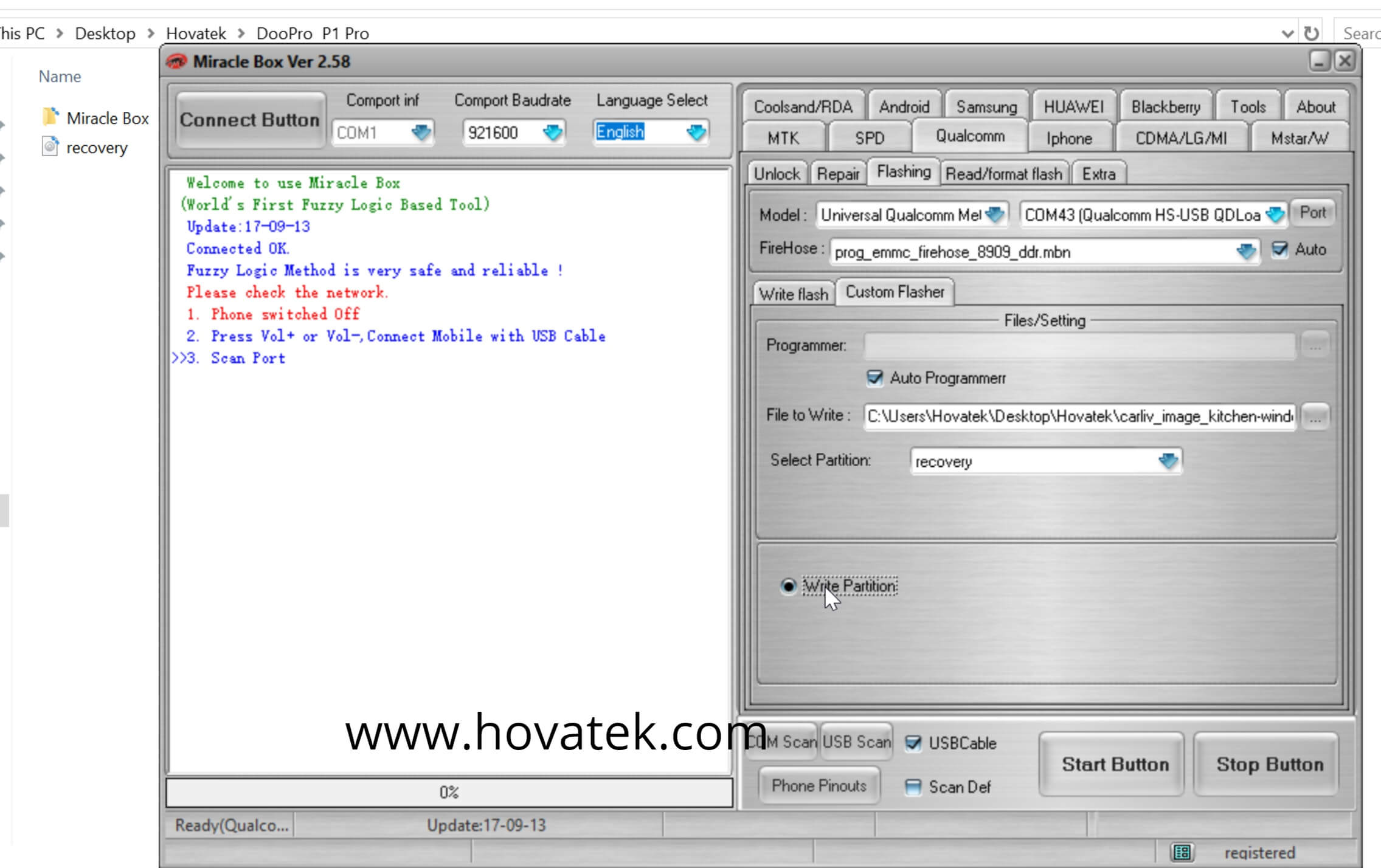Open the Comport Baudrate 921600 dropdown
Viewport: 1381px width, 868px height.
552,132
